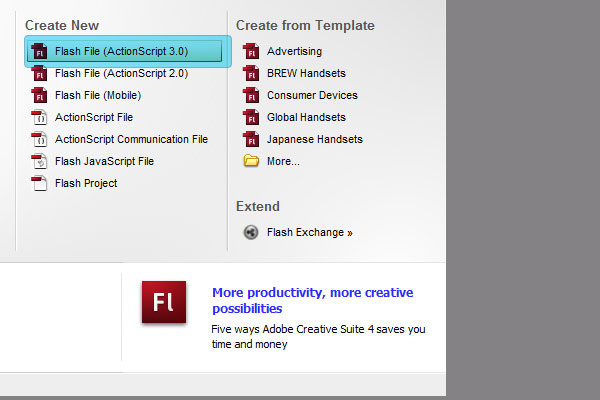Click the Flash File (ActionScript 2.0) icon
This screenshot has width=600, height=400.
pos(39,73)
